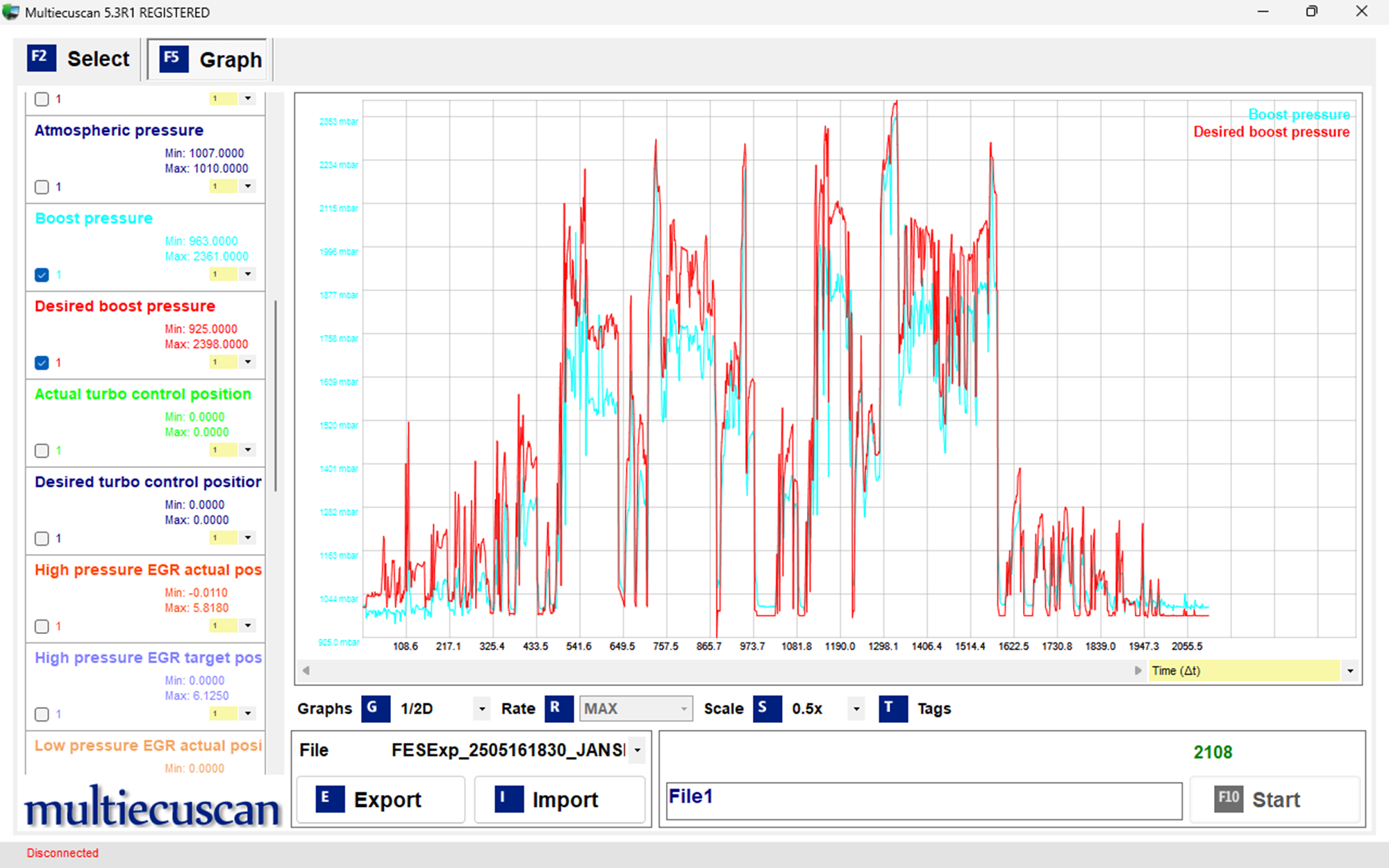Click the Boost pressure parameter title
This screenshot has width=1389, height=868.
pos(94,219)
